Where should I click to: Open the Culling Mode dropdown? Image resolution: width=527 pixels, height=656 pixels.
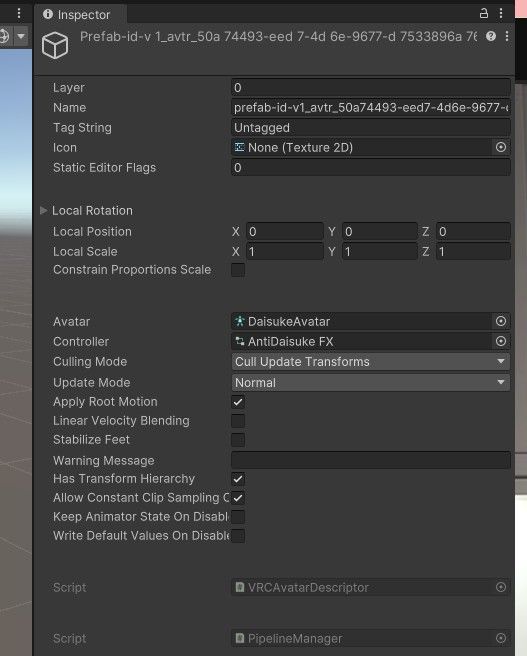(371, 361)
